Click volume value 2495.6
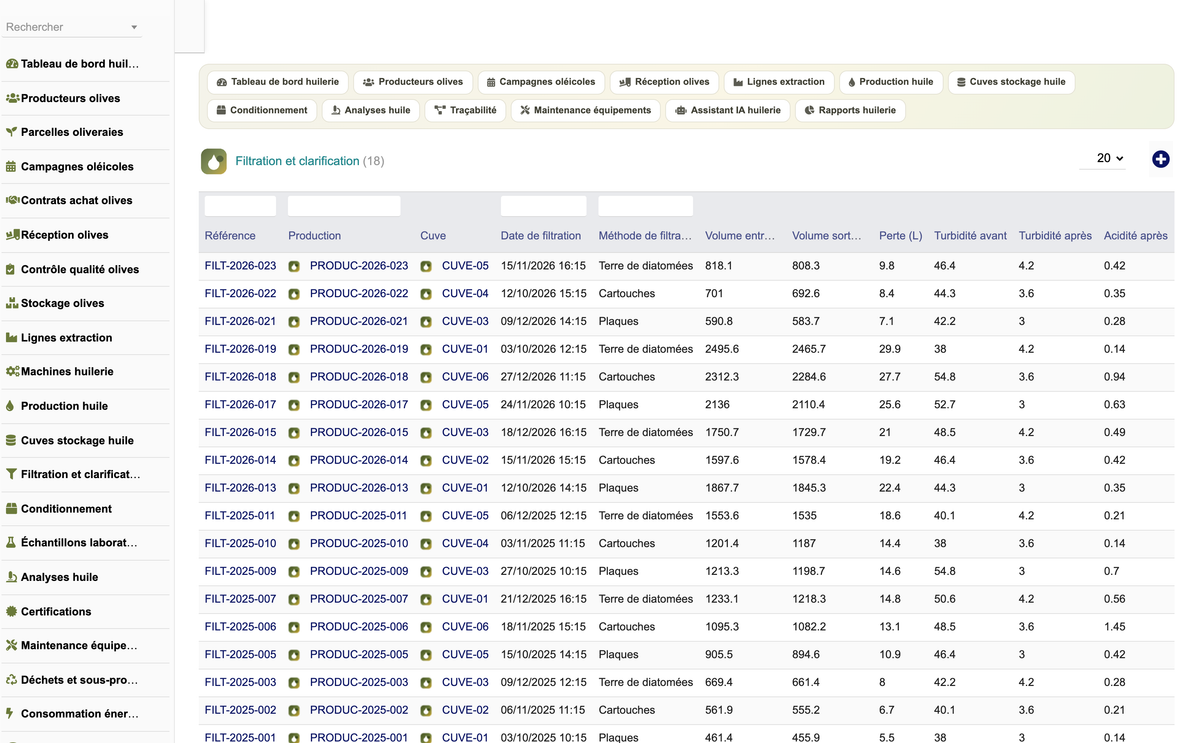 point(722,349)
